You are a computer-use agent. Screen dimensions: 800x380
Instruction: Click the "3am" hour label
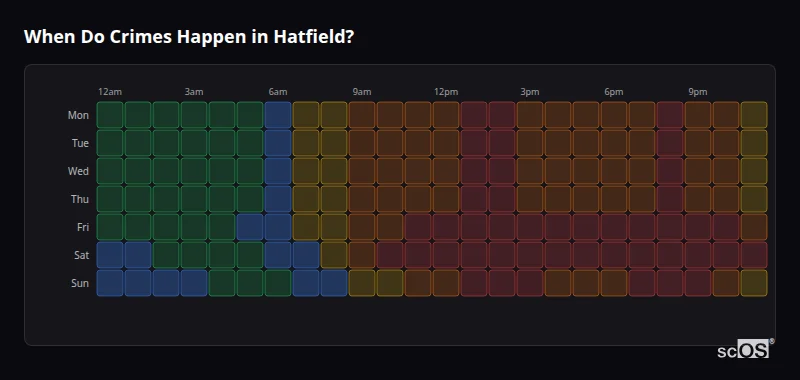[194, 92]
